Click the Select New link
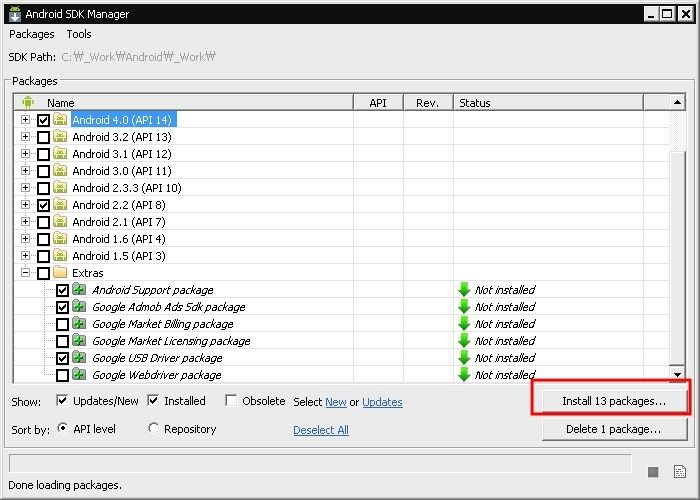700x500 pixels. pos(336,402)
